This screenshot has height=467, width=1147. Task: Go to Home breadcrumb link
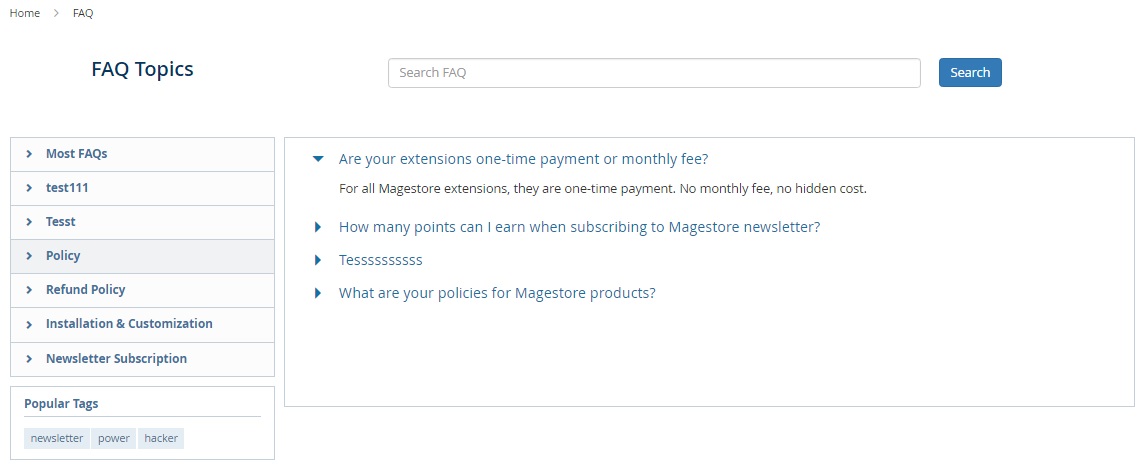pyautogui.click(x=25, y=13)
